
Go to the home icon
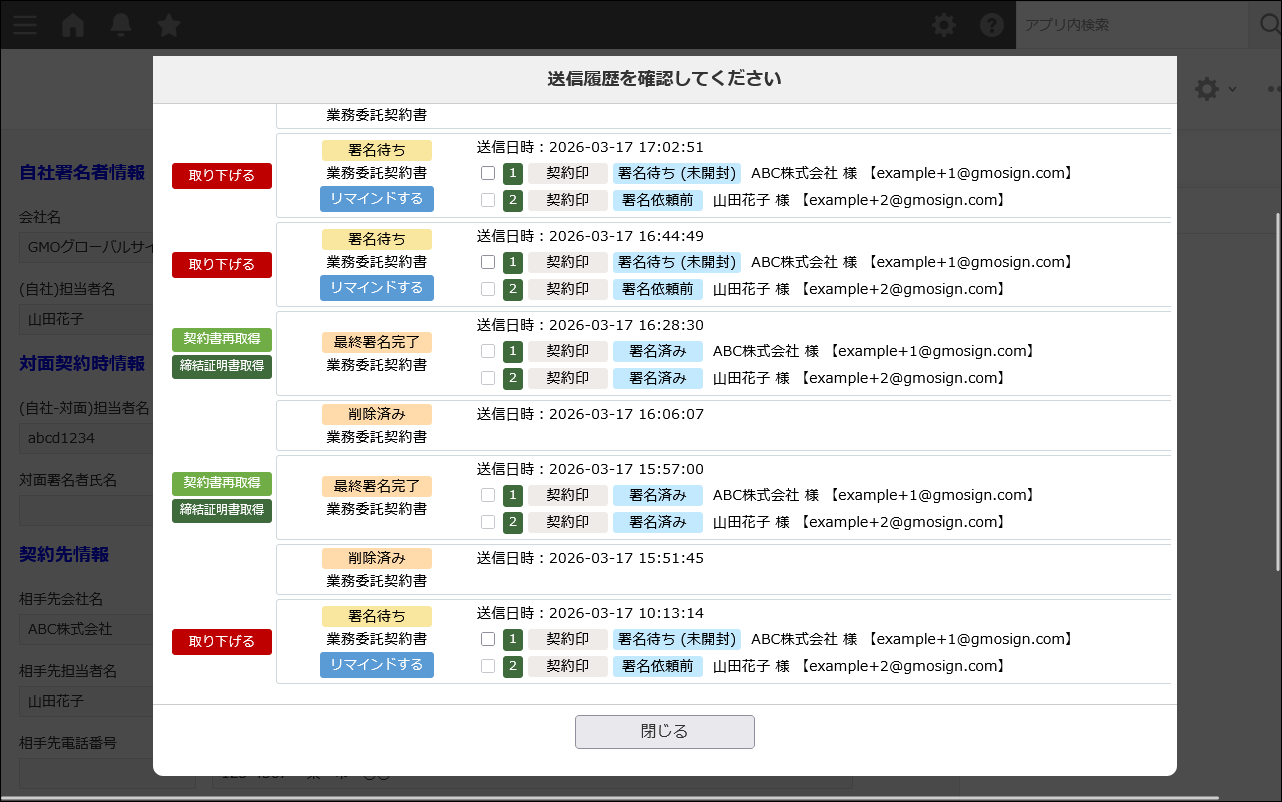[x=73, y=25]
